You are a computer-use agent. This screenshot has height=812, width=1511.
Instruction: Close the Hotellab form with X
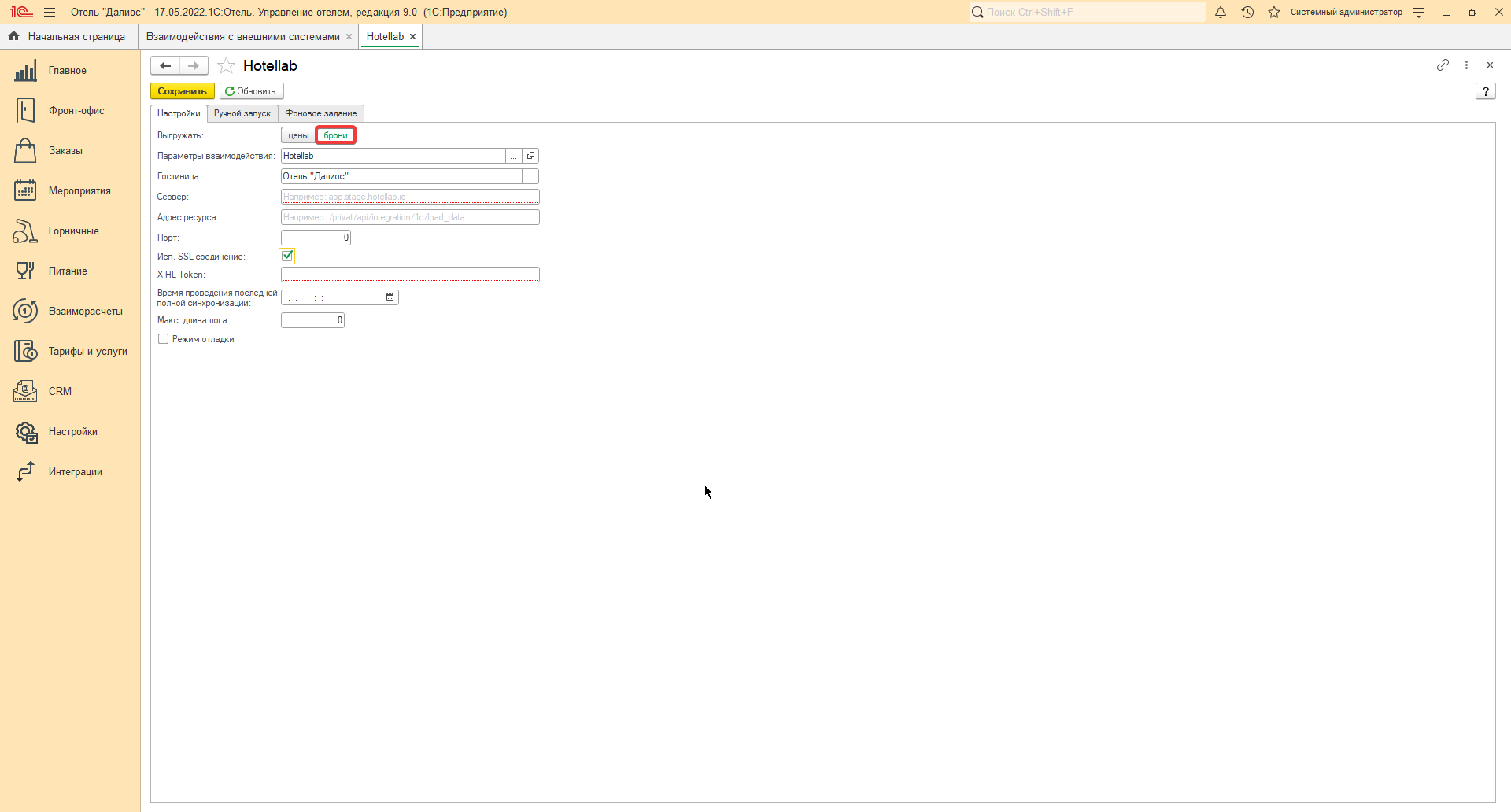coord(1490,65)
